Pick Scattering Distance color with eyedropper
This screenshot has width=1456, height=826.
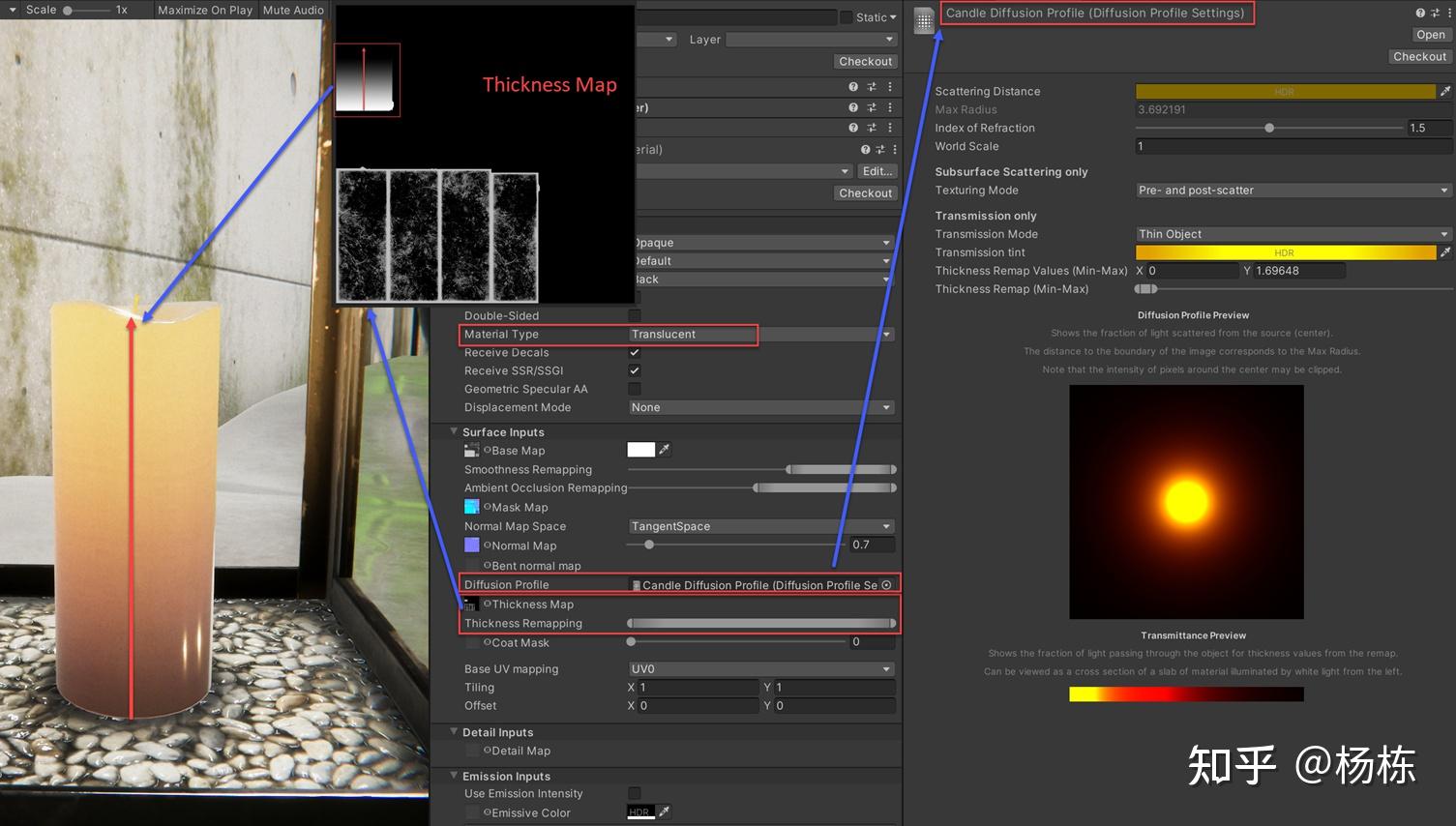1445,91
